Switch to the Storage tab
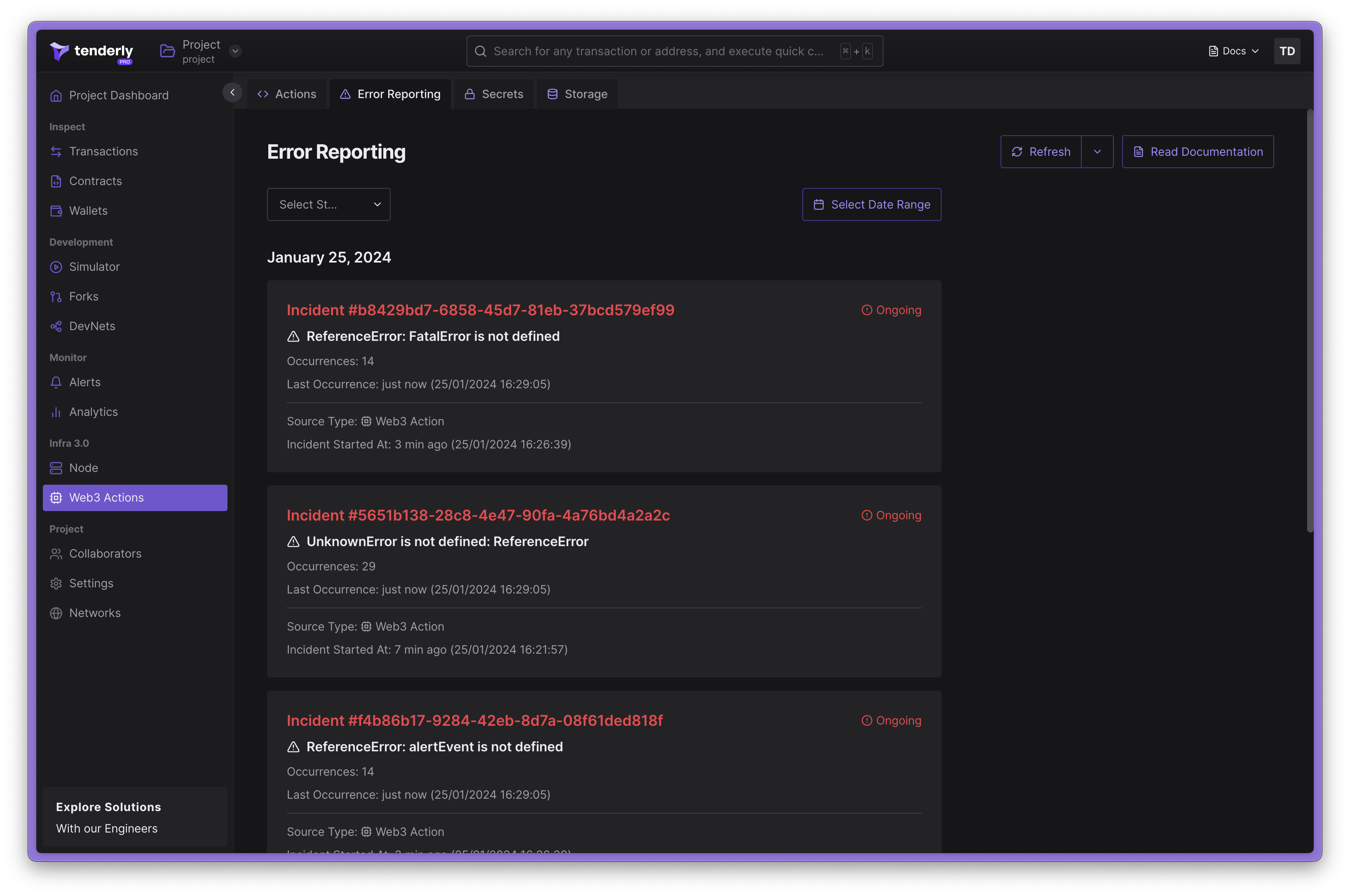Image resolution: width=1350 pixels, height=896 pixels. (577, 94)
